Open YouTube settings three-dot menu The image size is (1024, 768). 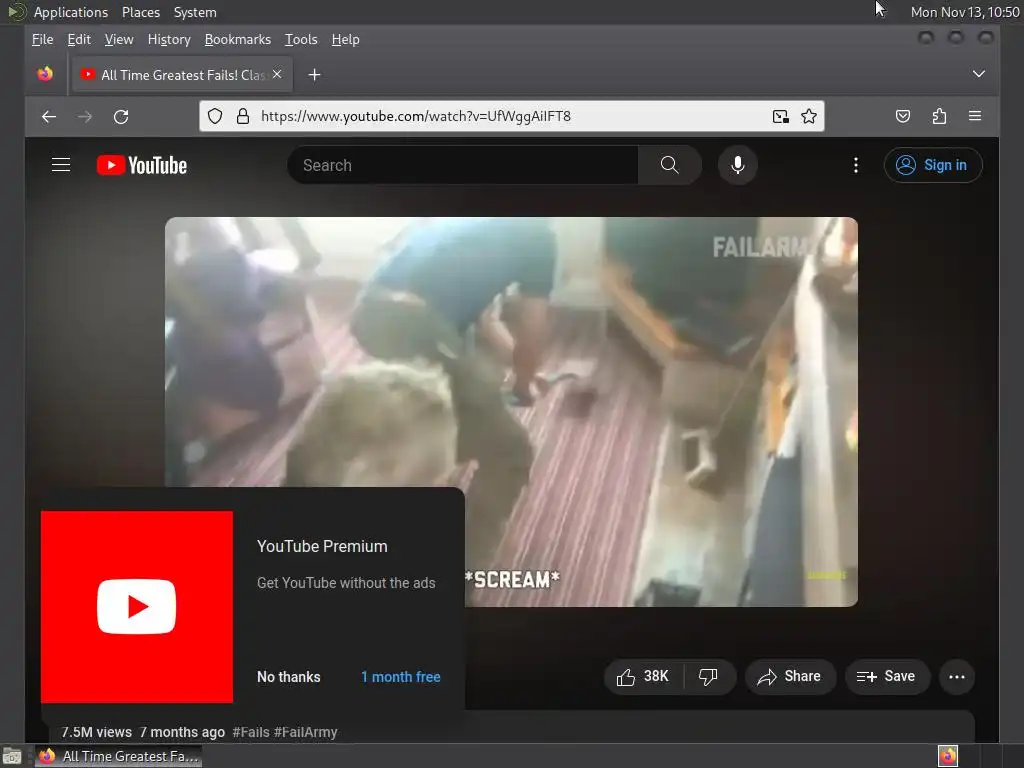coord(856,165)
